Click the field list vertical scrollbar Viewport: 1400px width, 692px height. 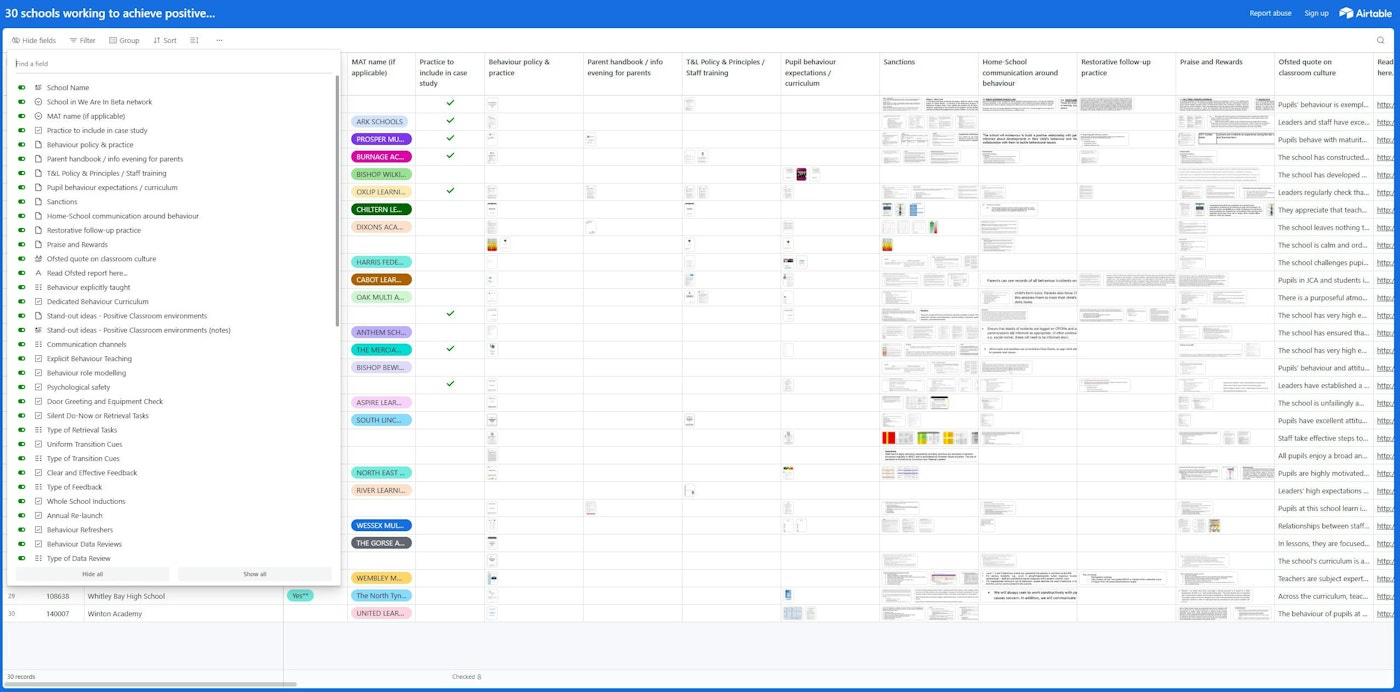[337, 200]
